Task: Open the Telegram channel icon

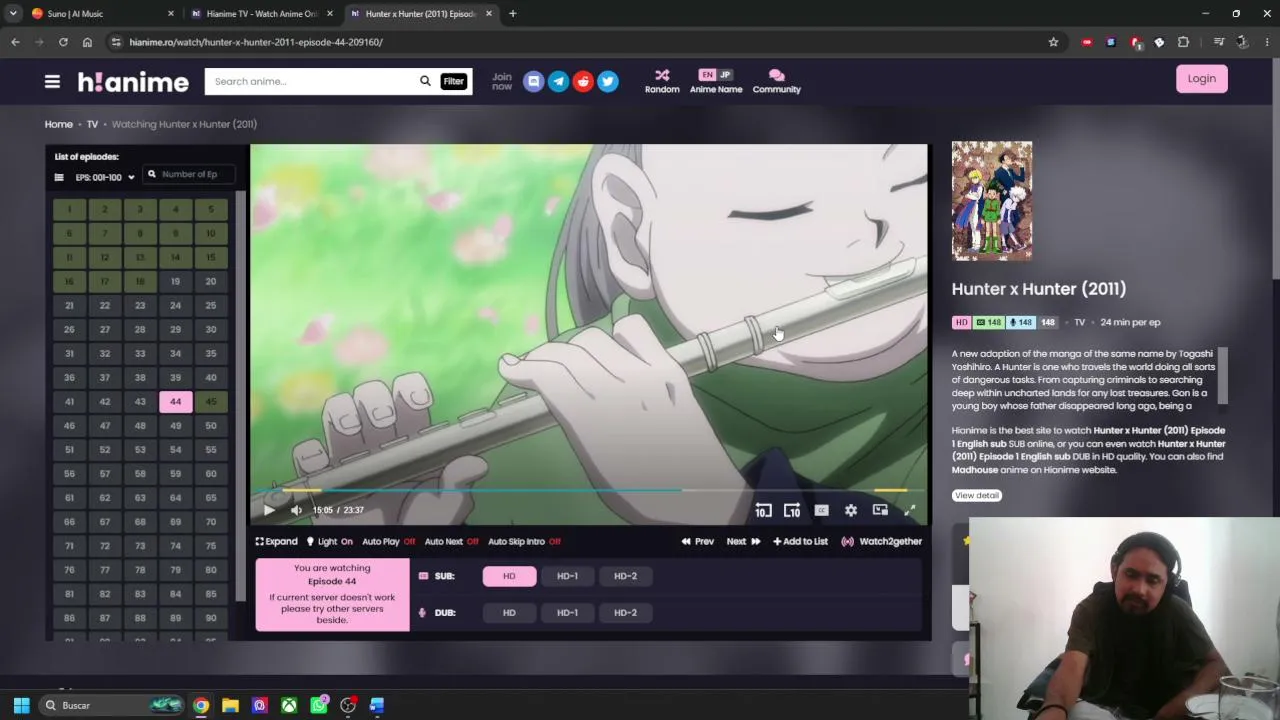Action: point(558,81)
